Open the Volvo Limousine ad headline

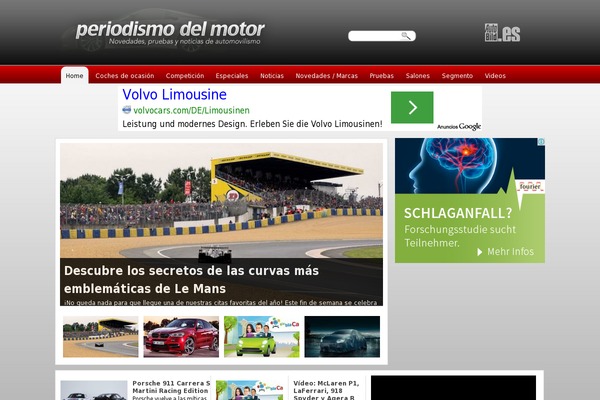tap(174, 94)
